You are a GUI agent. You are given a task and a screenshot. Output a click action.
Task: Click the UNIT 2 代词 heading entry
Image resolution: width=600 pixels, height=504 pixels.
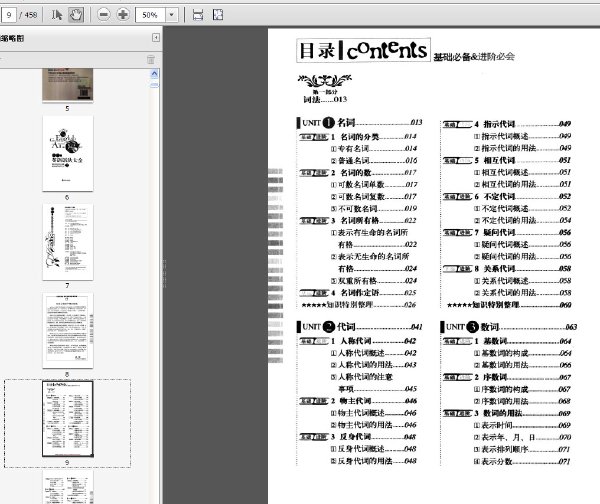click(360, 326)
